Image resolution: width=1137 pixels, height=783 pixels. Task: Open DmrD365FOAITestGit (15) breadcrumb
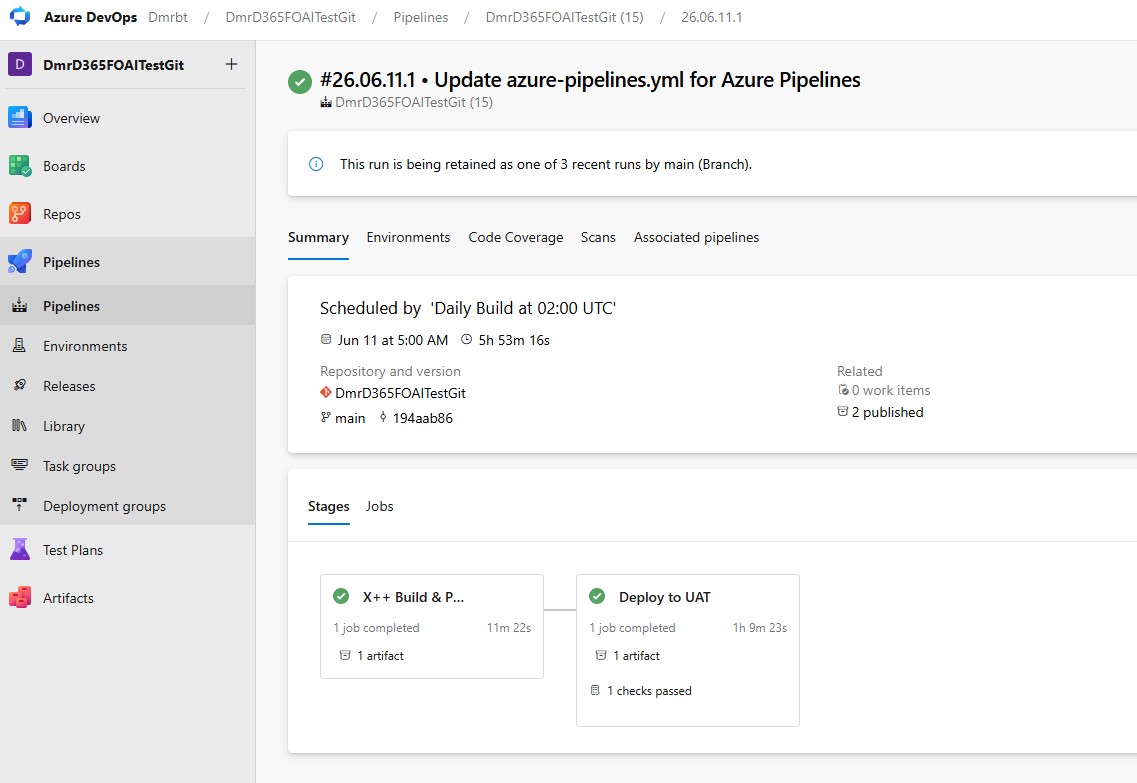pos(564,17)
